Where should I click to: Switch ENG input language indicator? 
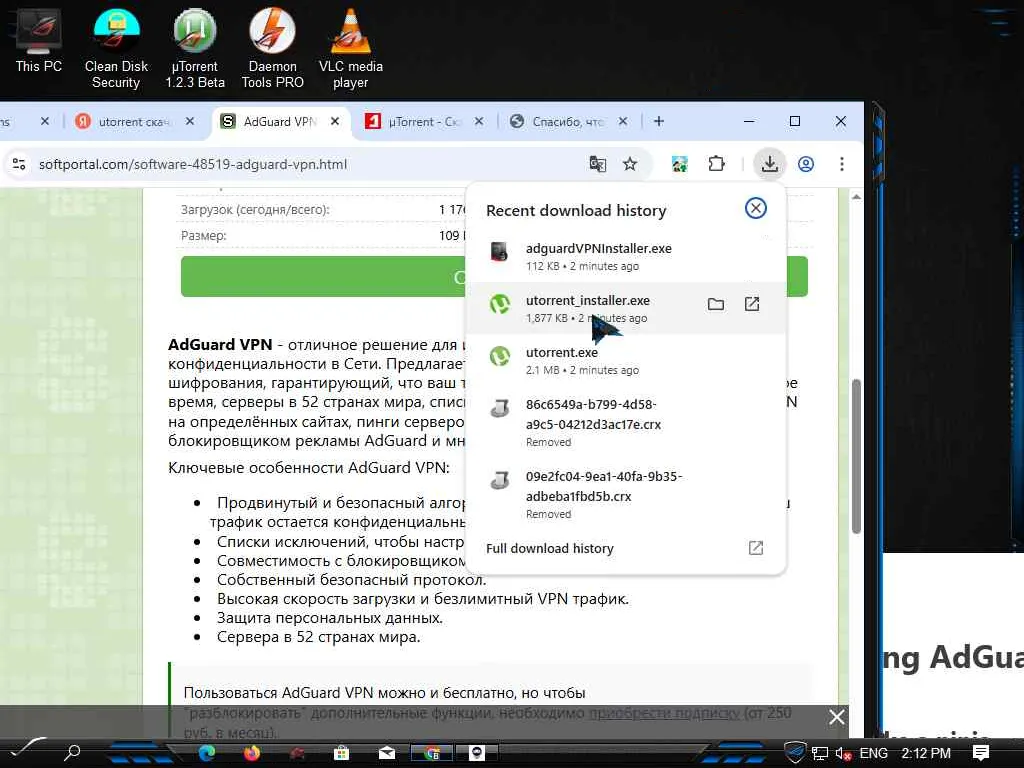[874, 754]
